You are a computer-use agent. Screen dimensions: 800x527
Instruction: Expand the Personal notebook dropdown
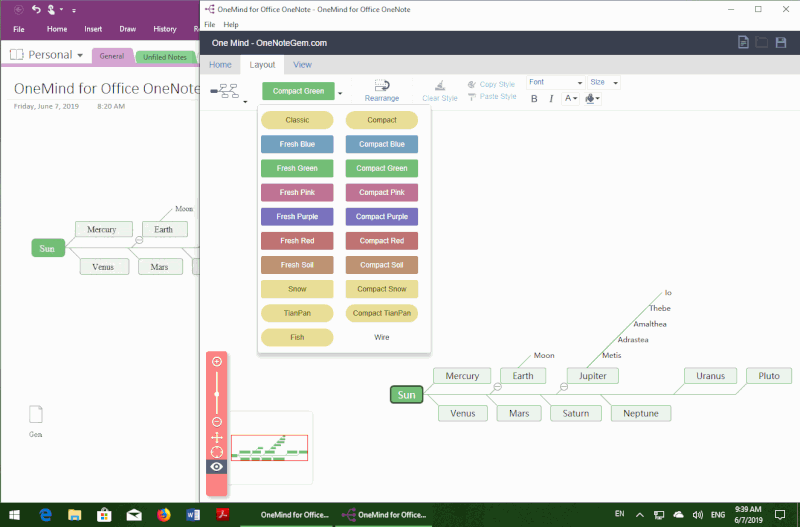(80, 55)
